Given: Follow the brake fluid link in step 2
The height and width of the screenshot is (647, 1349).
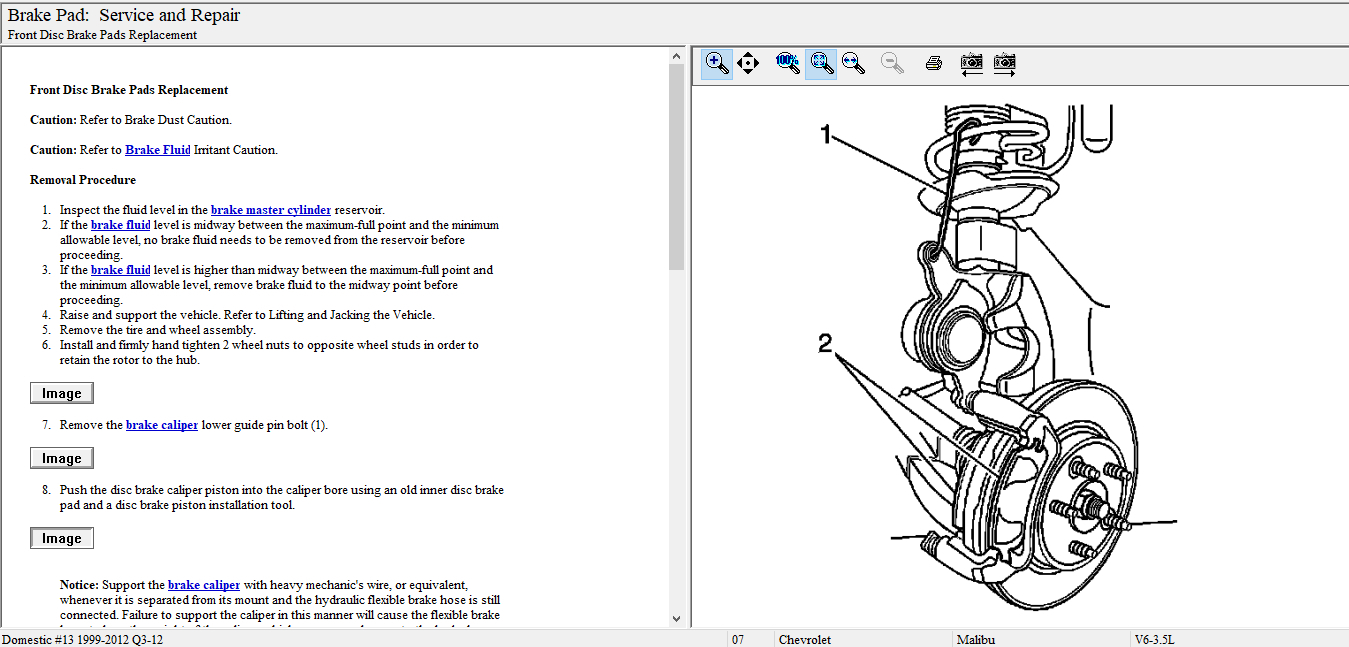Looking at the screenshot, I should coord(120,225).
